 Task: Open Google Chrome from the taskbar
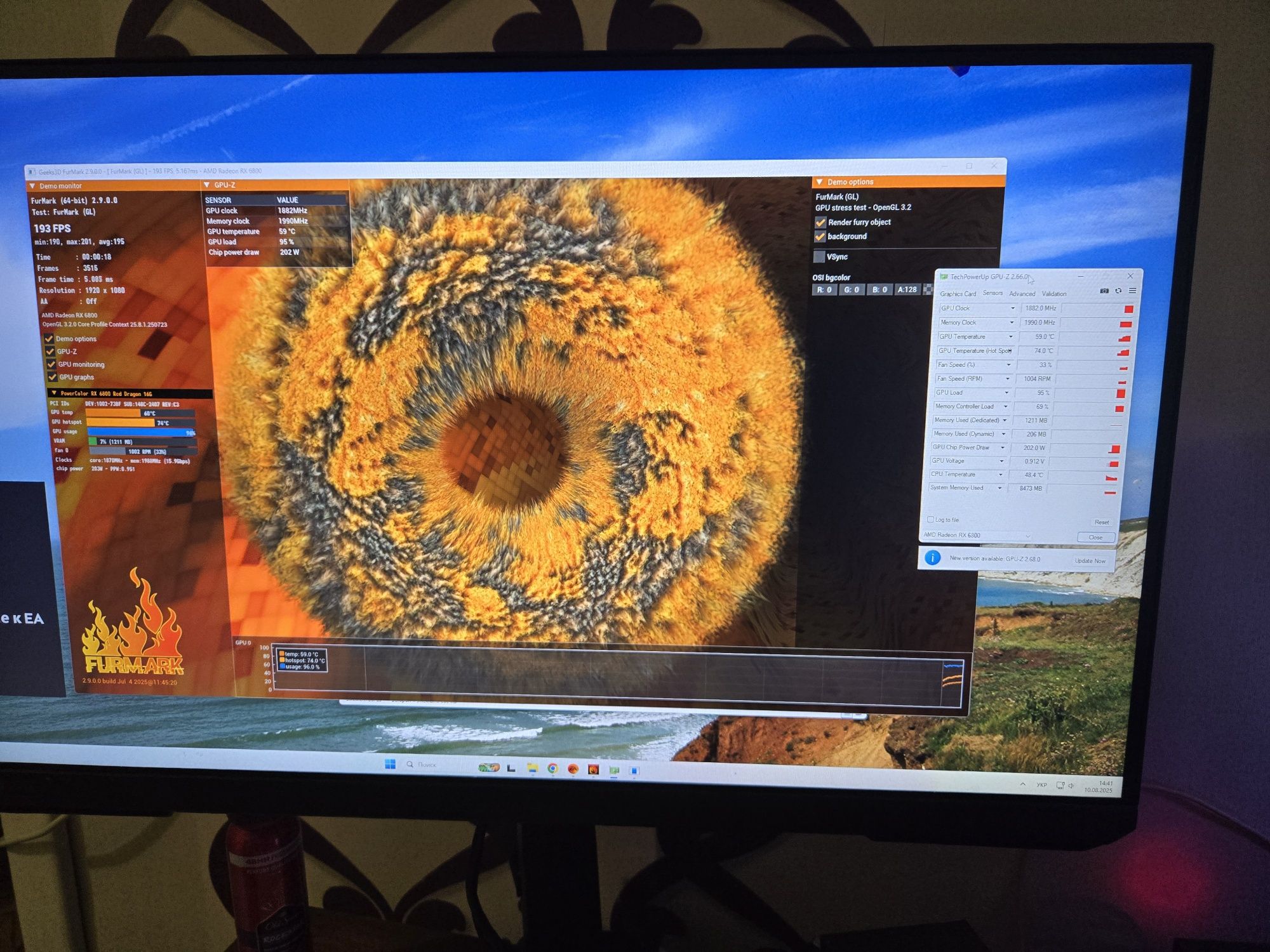pyautogui.click(x=552, y=769)
